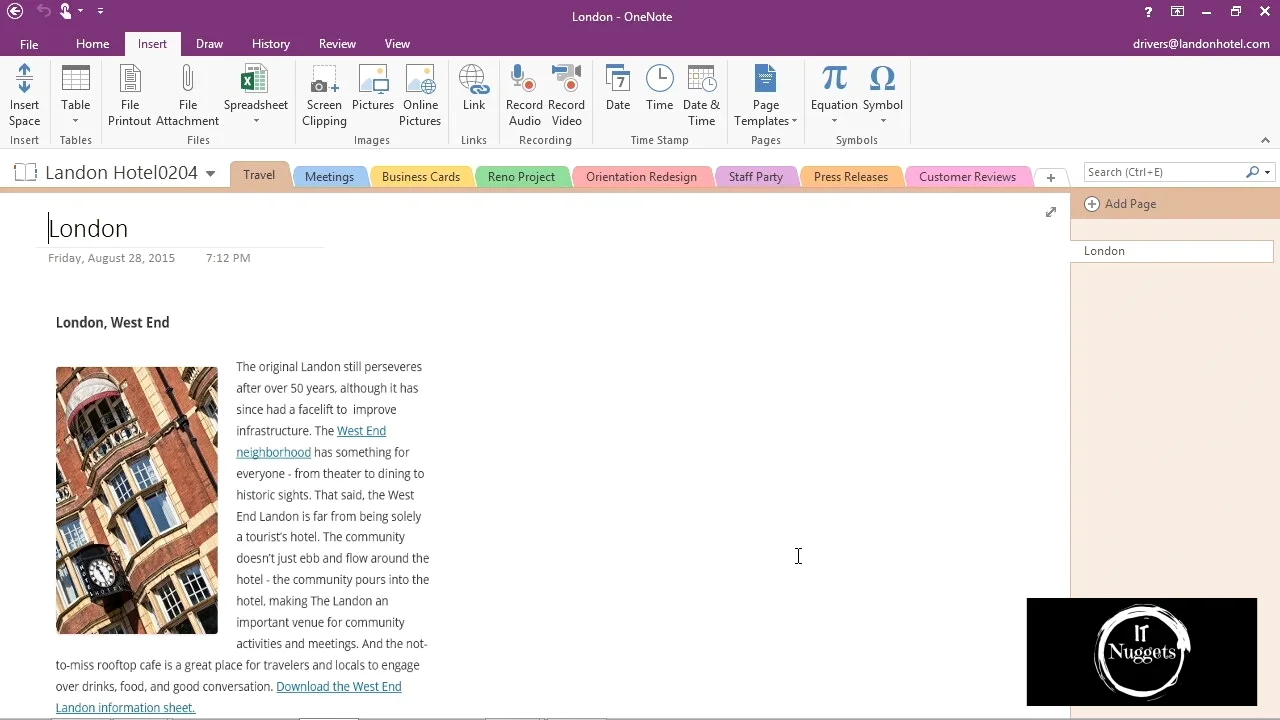Customize Quick Access Toolbar dropdown

[x=101, y=12]
